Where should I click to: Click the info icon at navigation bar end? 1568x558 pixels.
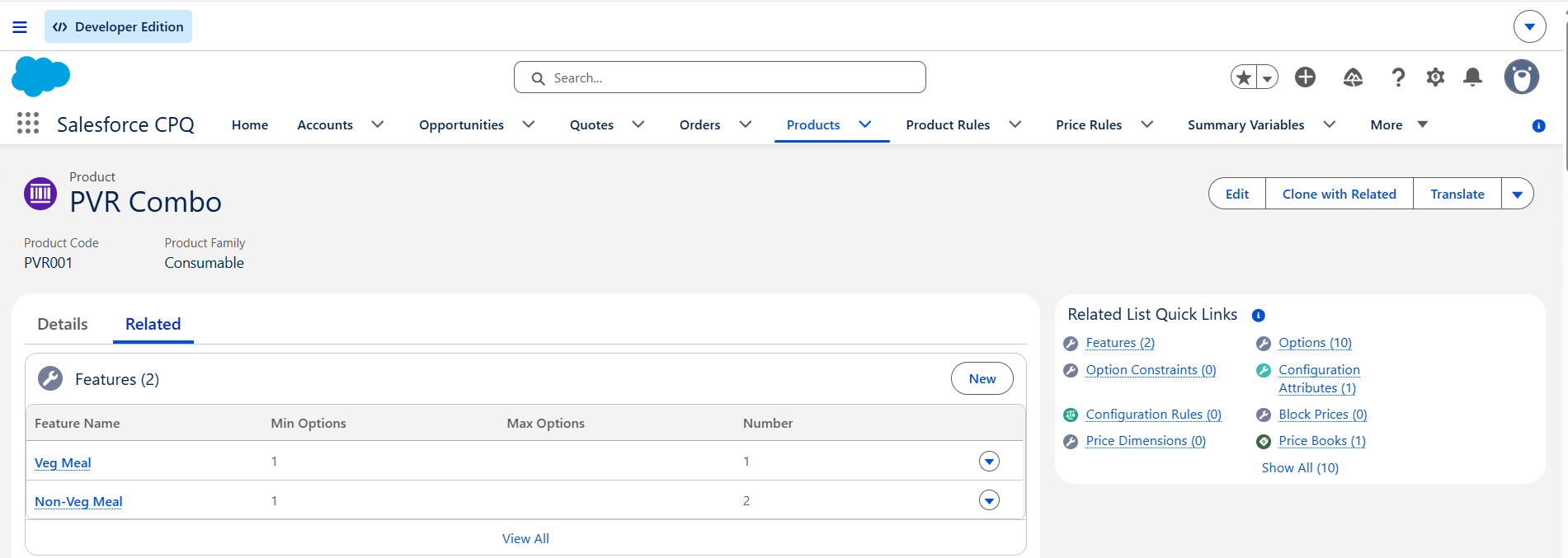1538,125
